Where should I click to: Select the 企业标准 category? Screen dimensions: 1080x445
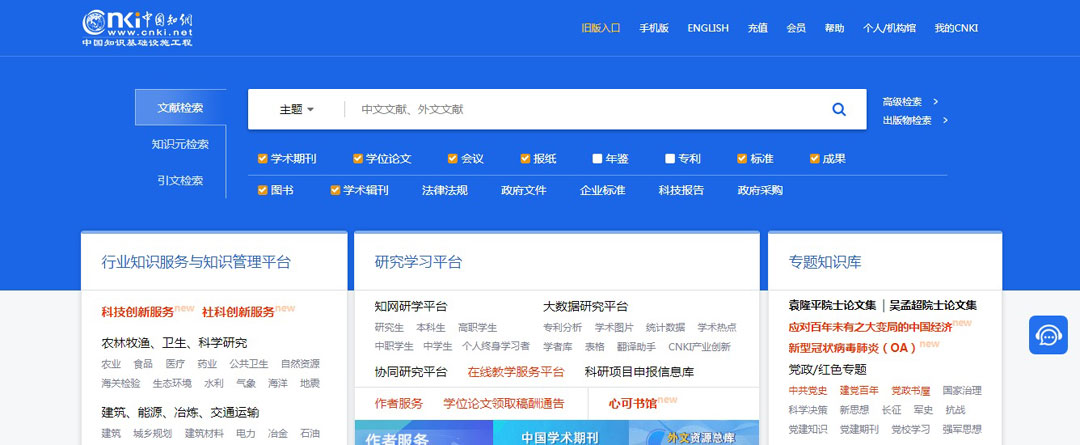(603, 190)
